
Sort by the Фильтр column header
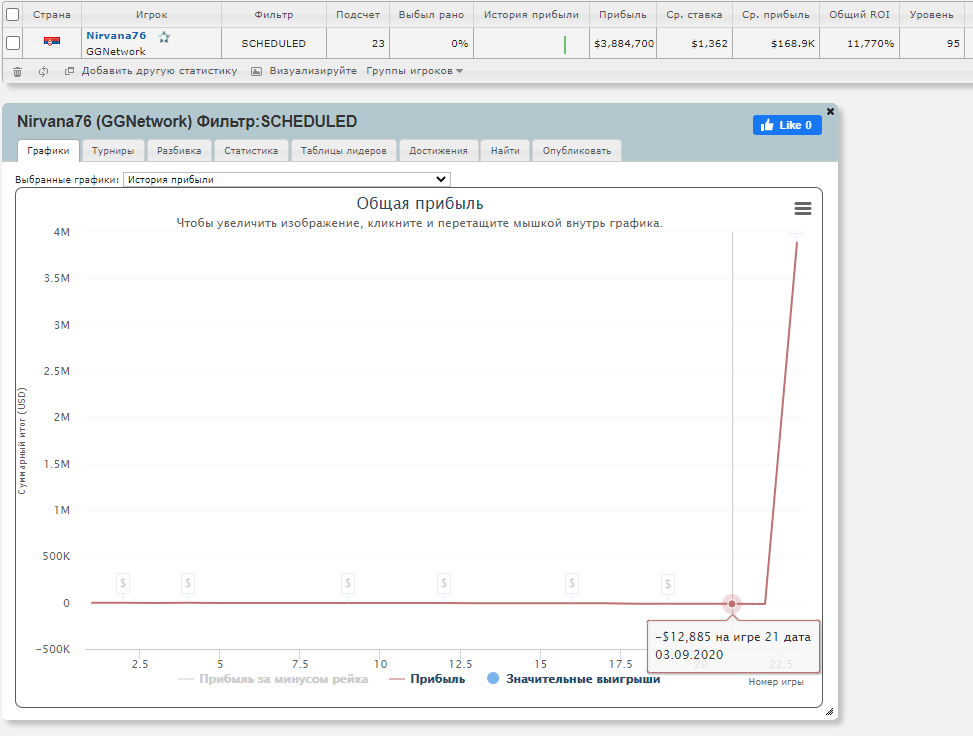[274, 14]
